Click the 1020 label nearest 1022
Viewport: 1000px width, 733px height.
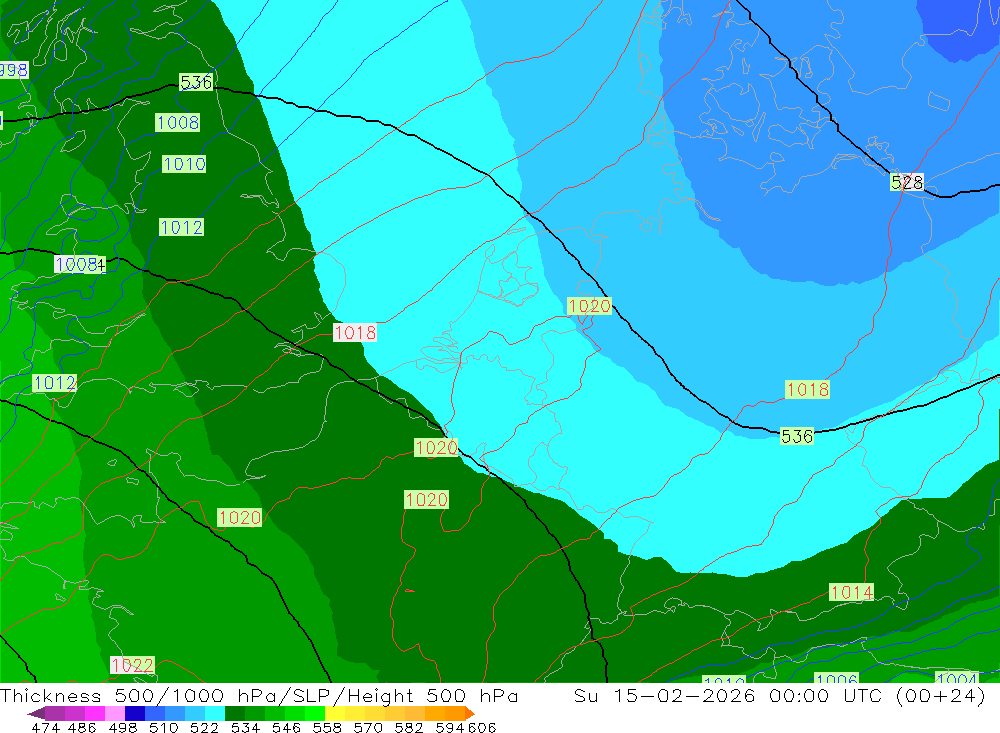click(239, 517)
